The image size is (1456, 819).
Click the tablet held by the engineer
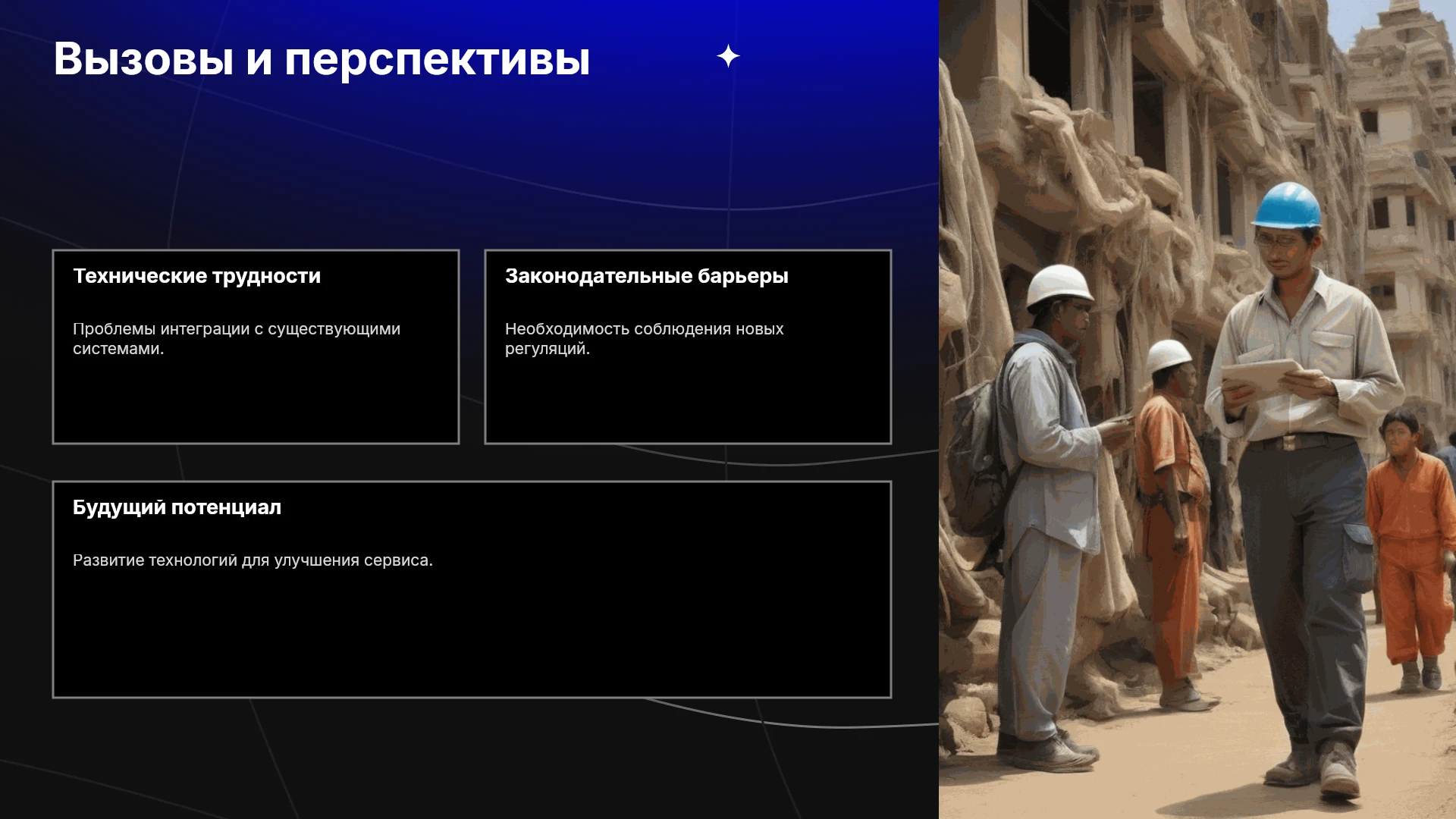(x=1261, y=375)
